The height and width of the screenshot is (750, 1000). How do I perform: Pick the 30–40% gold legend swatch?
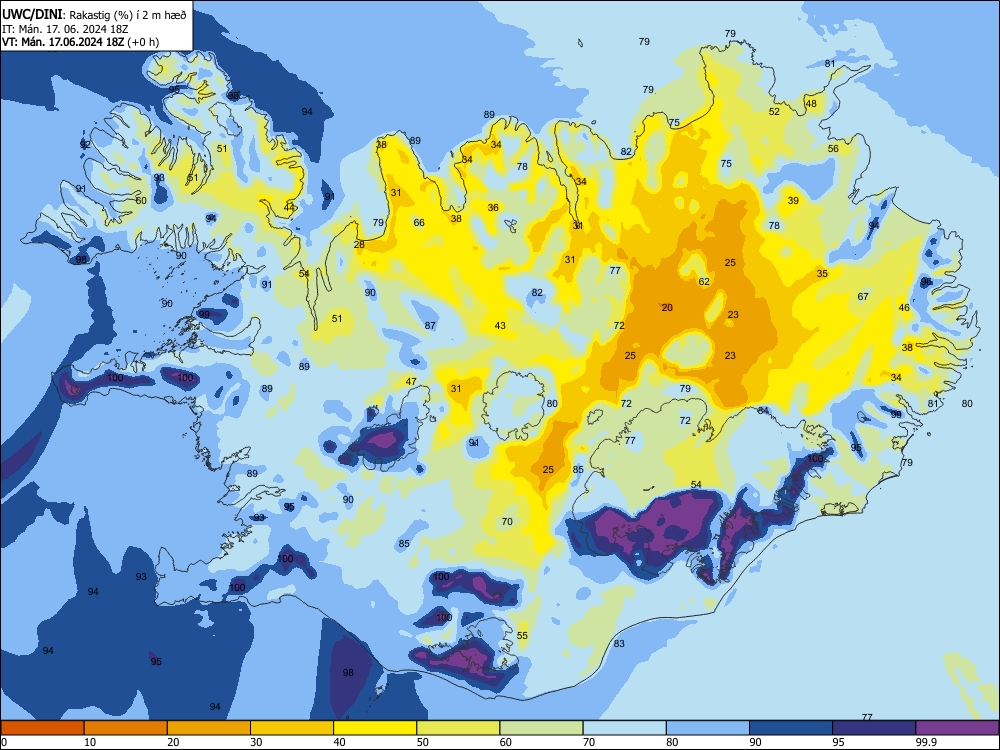coord(292,728)
